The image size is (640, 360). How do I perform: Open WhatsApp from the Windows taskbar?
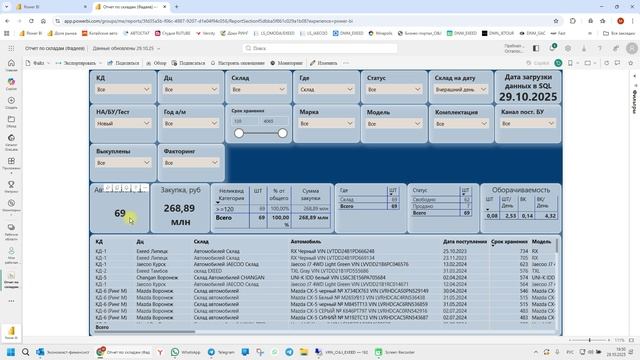coord(186,352)
